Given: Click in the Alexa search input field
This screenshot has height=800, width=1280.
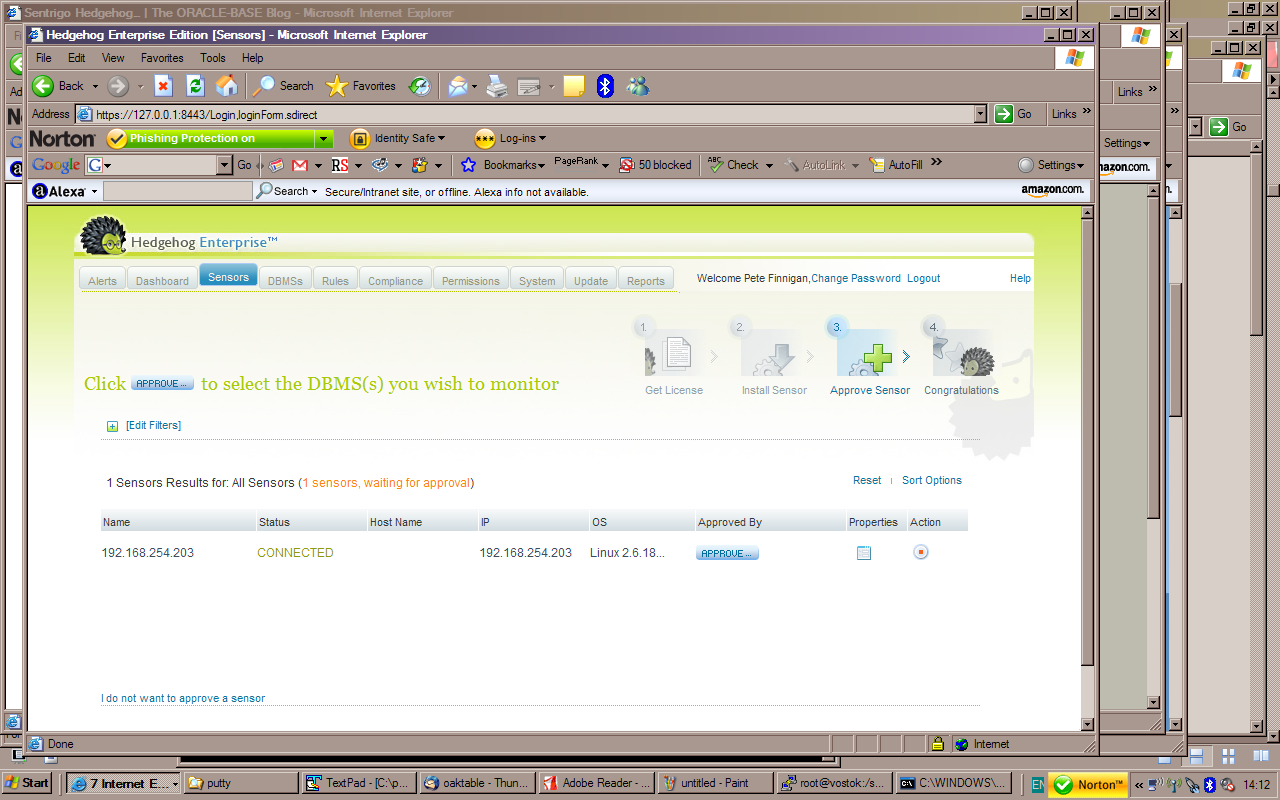Looking at the screenshot, I should 178,191.
